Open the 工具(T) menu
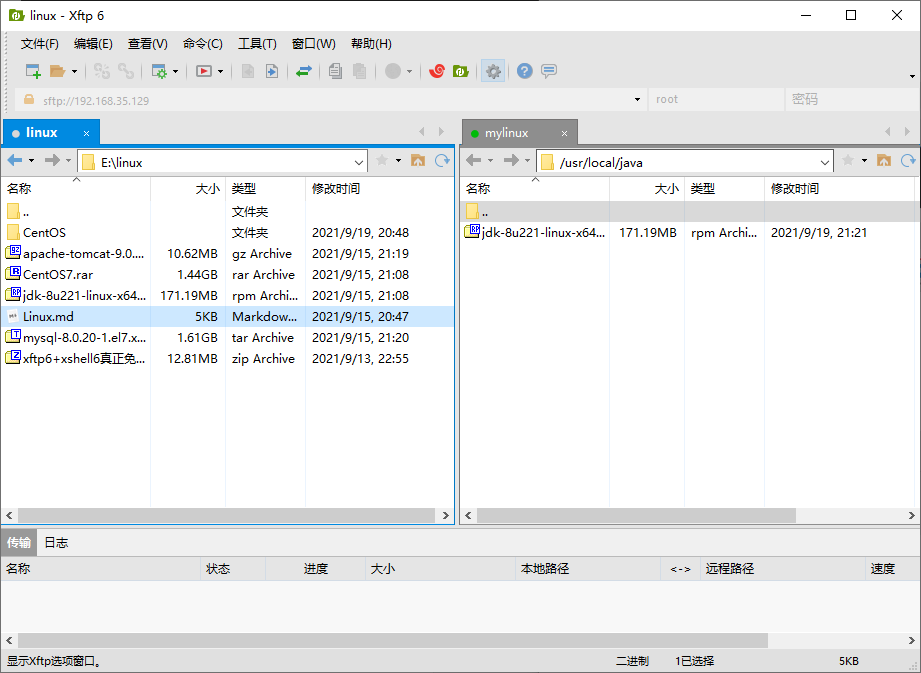This screenshot has height=673, width=921. (257, 44)
